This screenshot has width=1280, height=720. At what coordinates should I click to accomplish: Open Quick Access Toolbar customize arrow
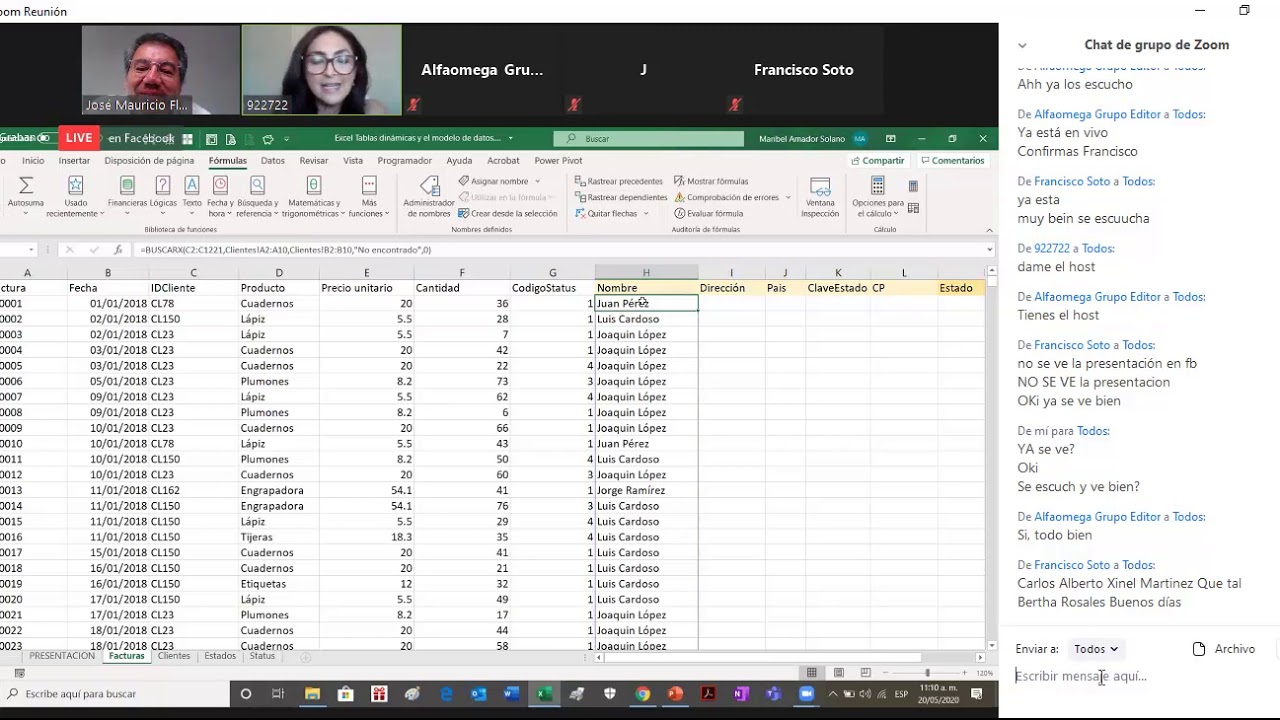click(x=286, y=139)
